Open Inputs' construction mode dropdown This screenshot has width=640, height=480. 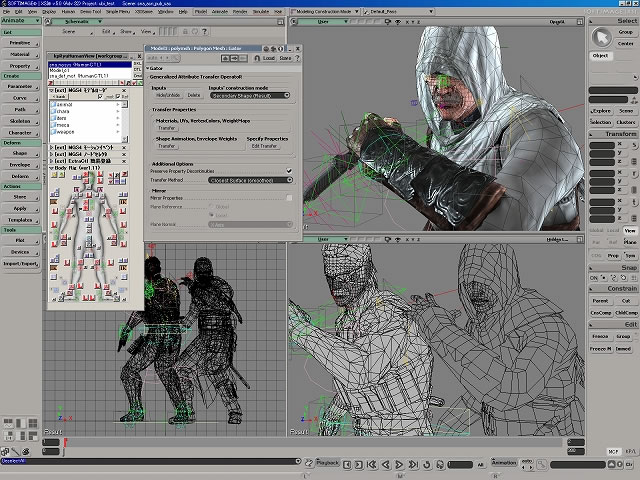point(249,96)
